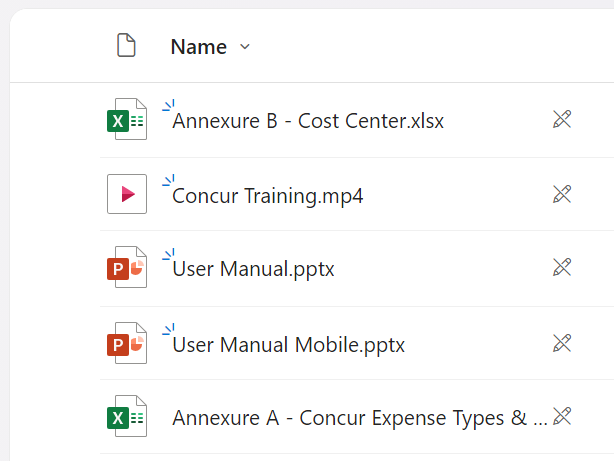Open User Manual Mobile.pptx

[x=288, y=346]
